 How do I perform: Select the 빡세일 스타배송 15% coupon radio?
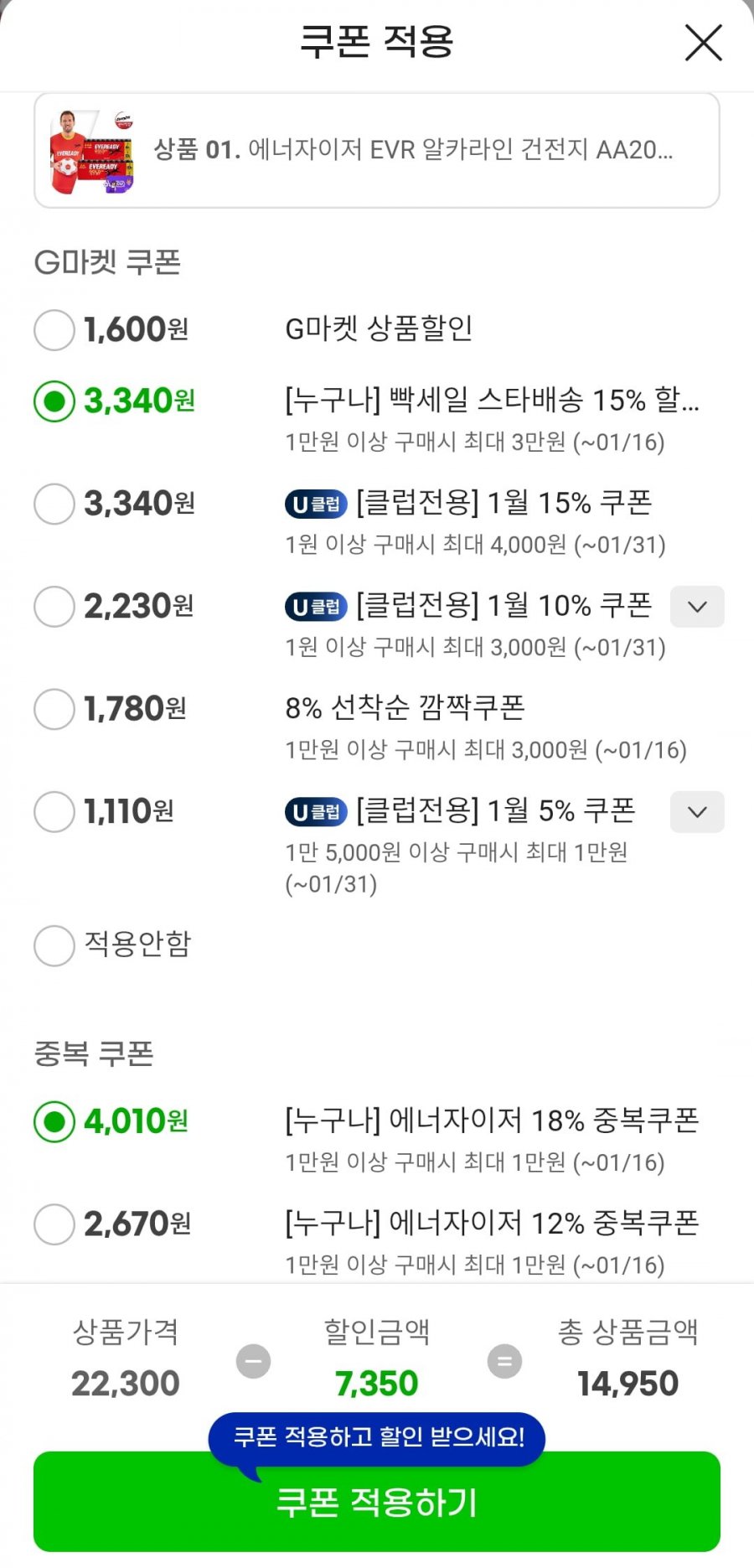[x=54, y=401]
